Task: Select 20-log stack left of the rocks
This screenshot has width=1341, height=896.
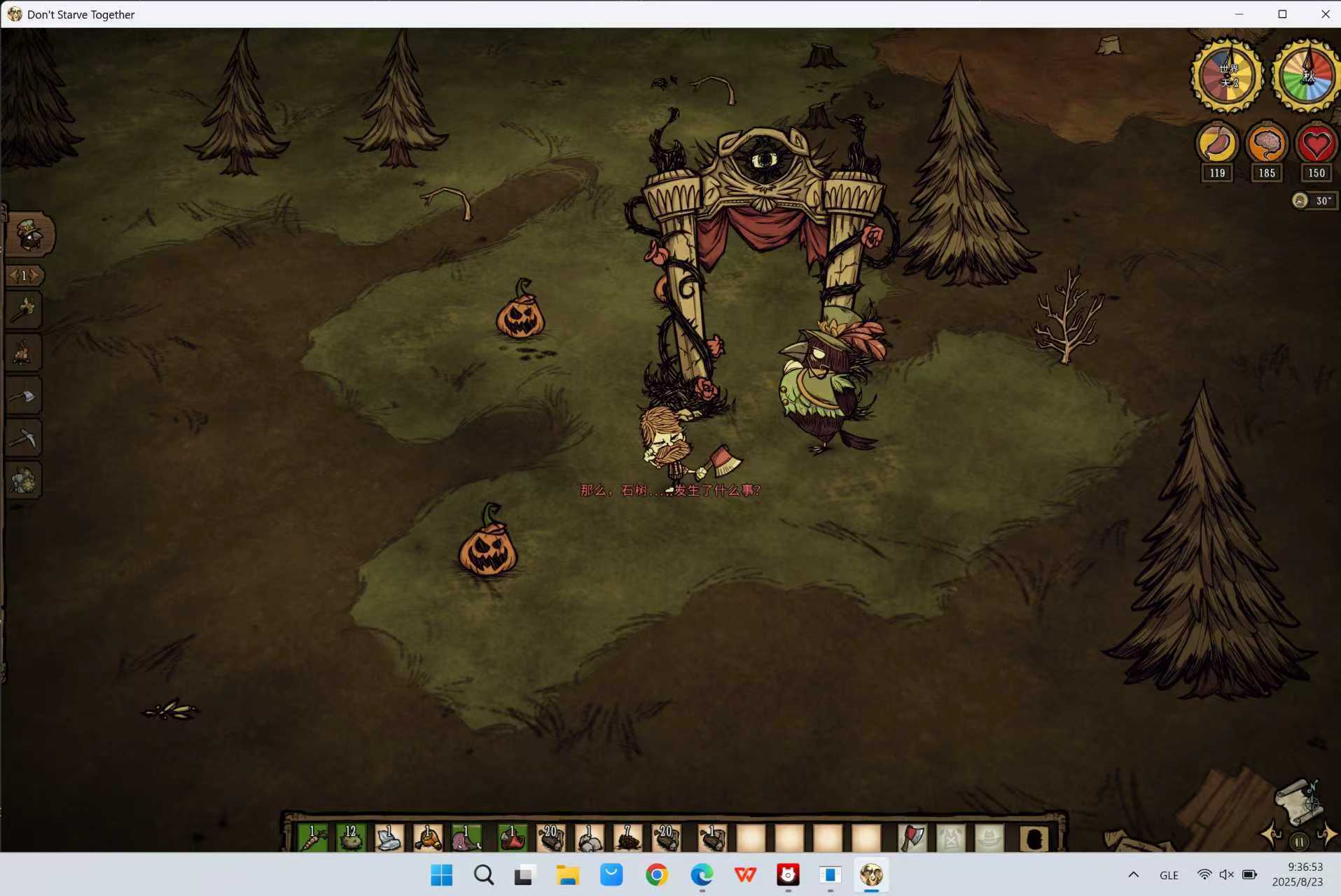Action: pyautogui.click(x=550, y=837)
